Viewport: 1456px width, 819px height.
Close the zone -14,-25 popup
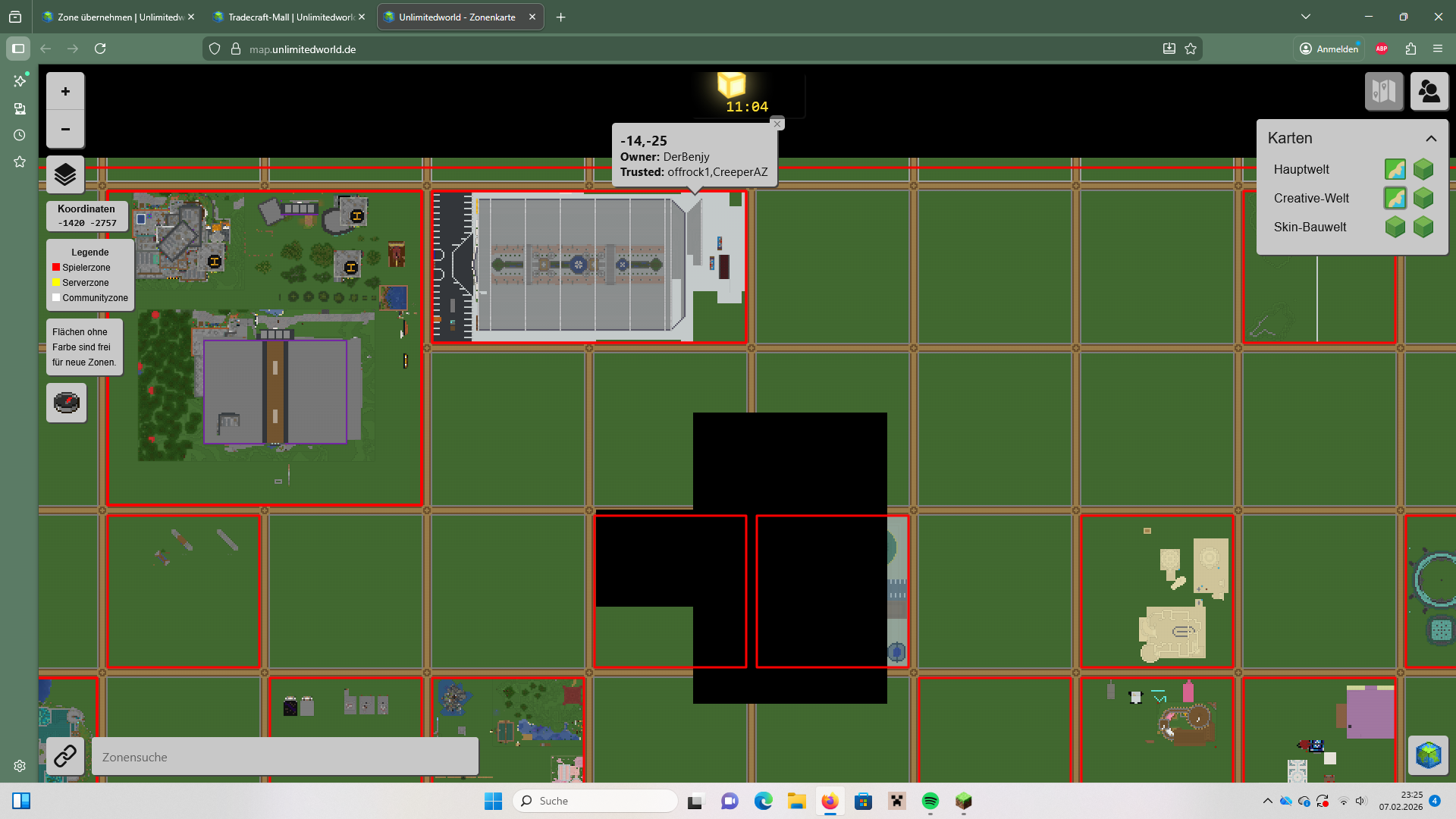pos(777,124)
